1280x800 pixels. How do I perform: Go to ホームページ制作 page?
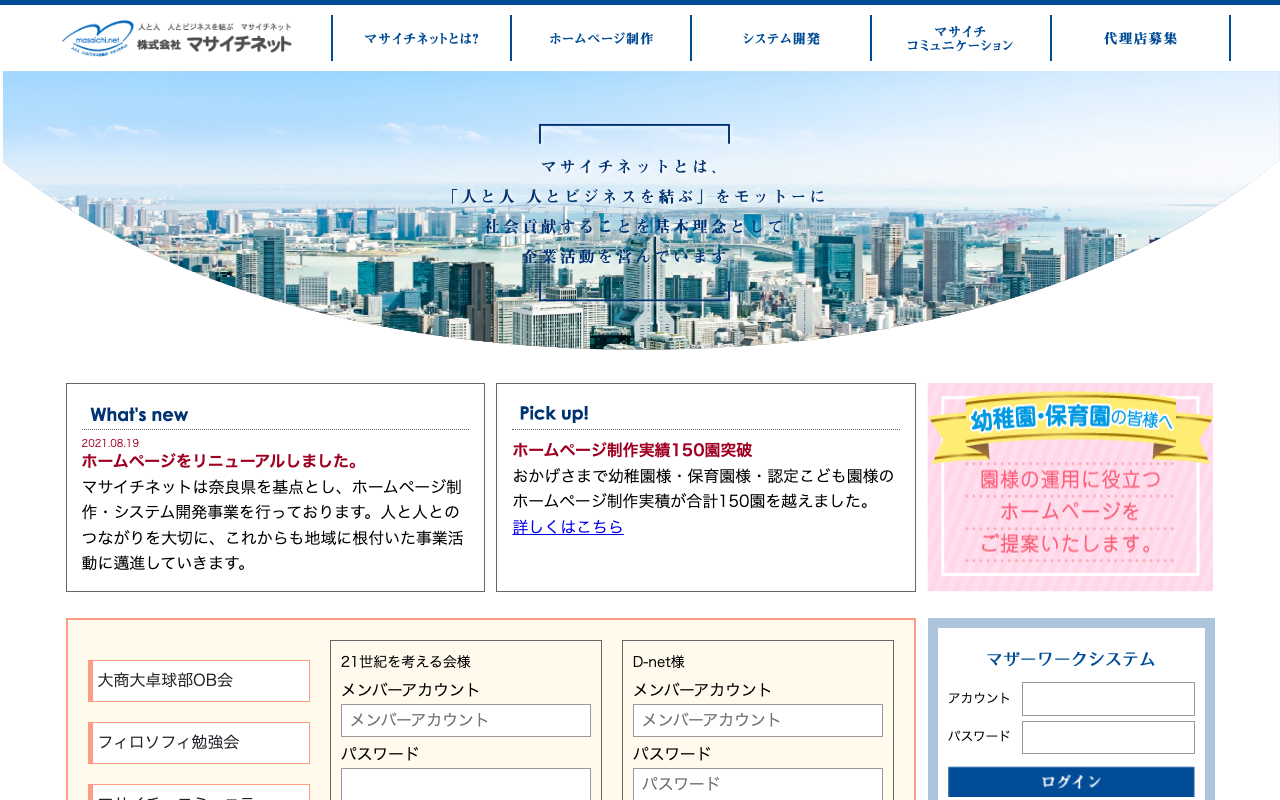601,38
